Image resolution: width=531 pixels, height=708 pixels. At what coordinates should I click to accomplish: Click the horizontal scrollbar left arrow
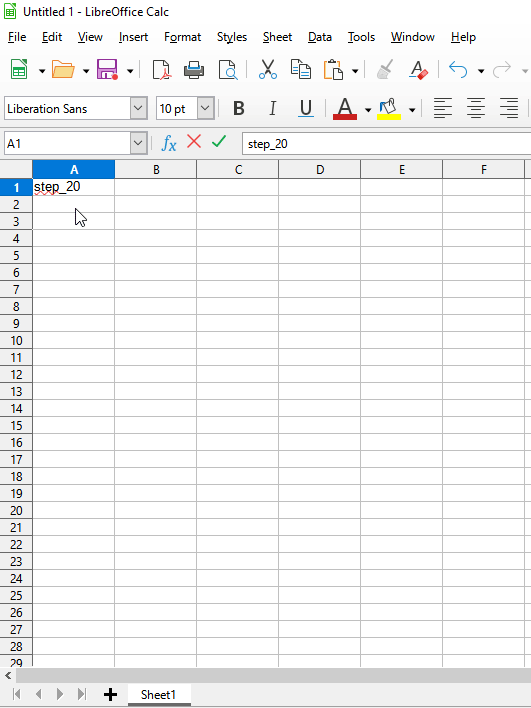(8, 675)
